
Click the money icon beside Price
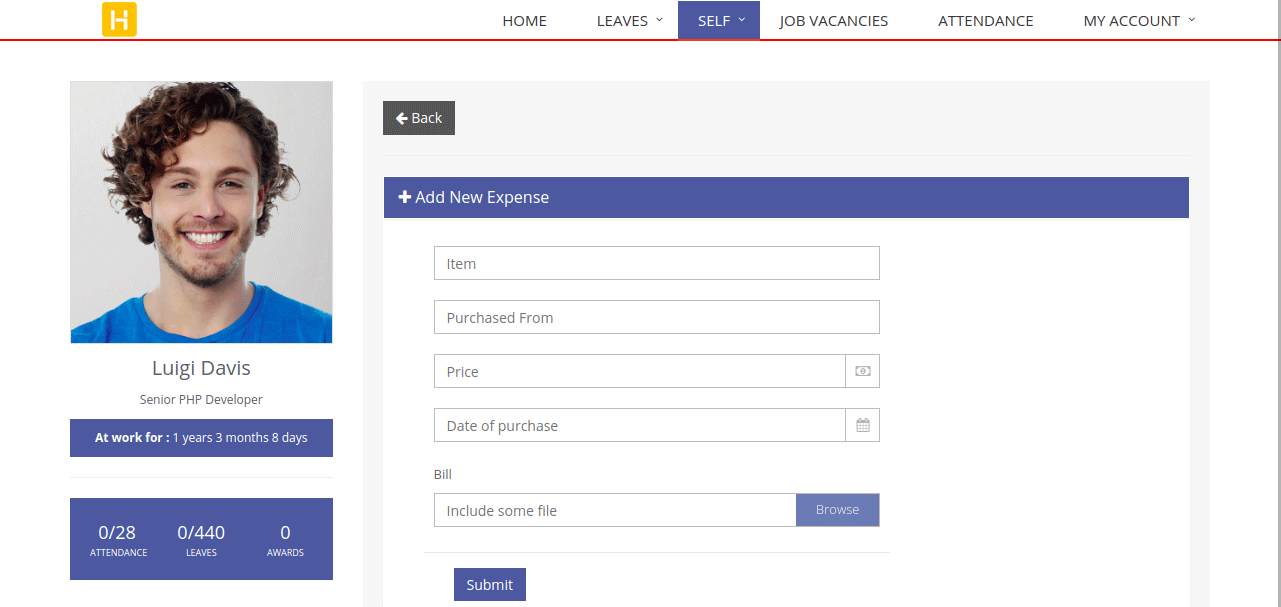click(862, 371)
